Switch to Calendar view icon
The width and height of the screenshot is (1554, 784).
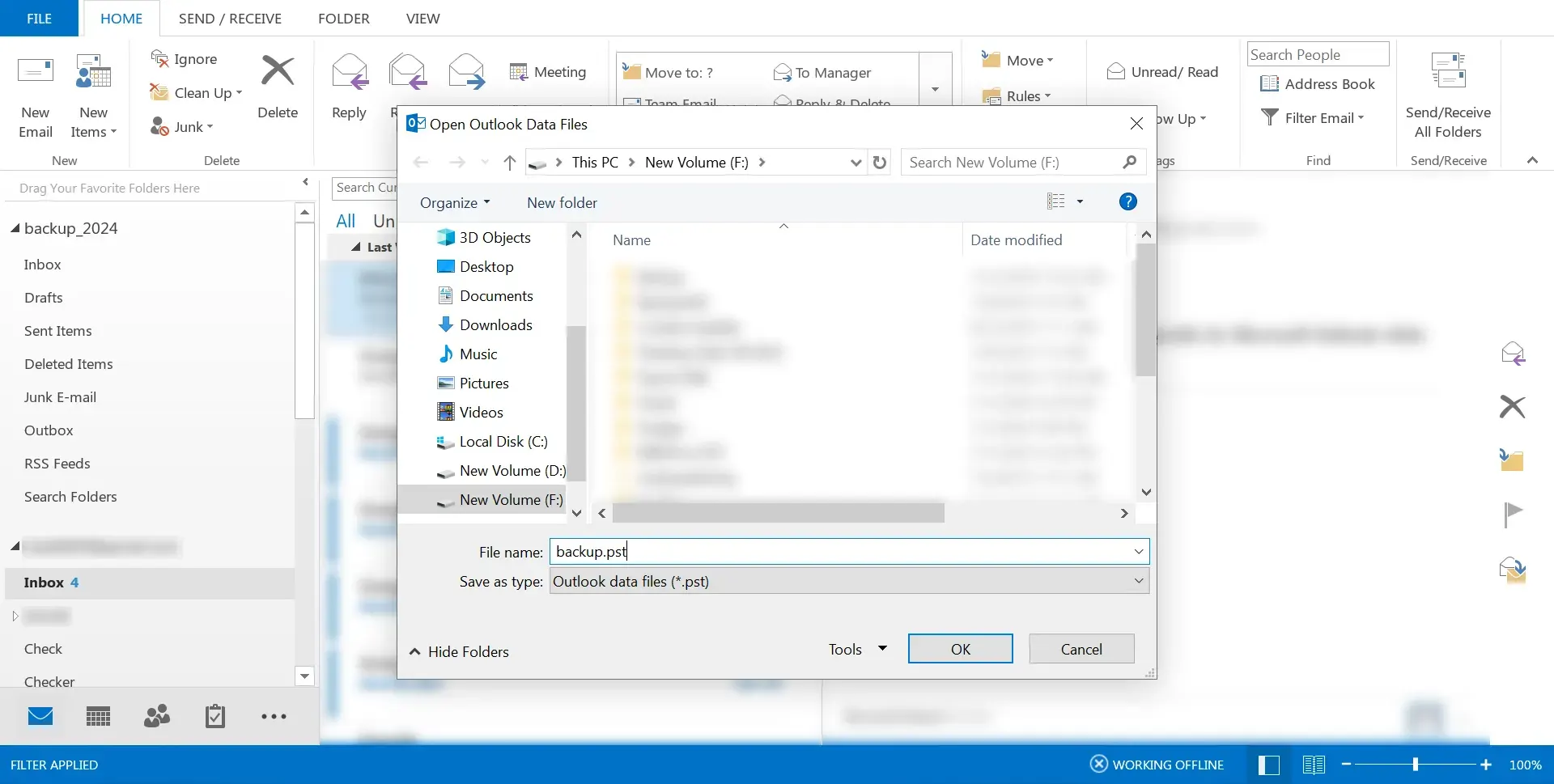click(99, 716)
